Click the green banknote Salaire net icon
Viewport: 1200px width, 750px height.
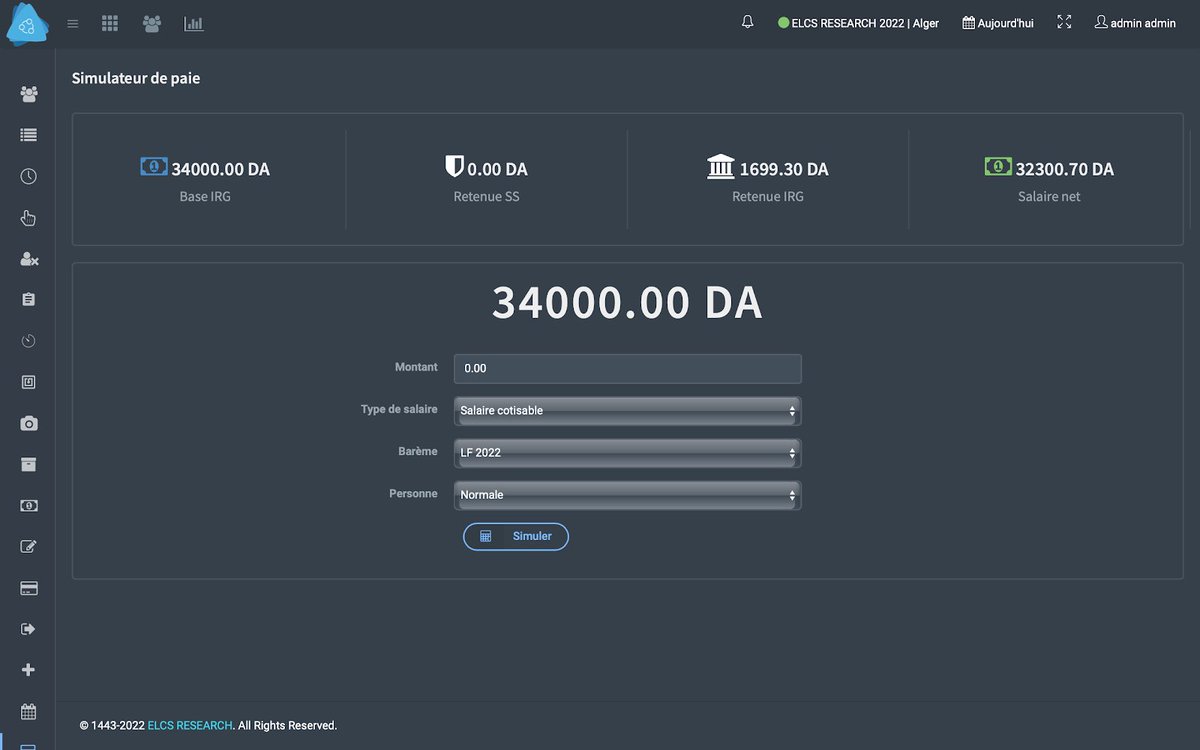[x=998, y=166]
